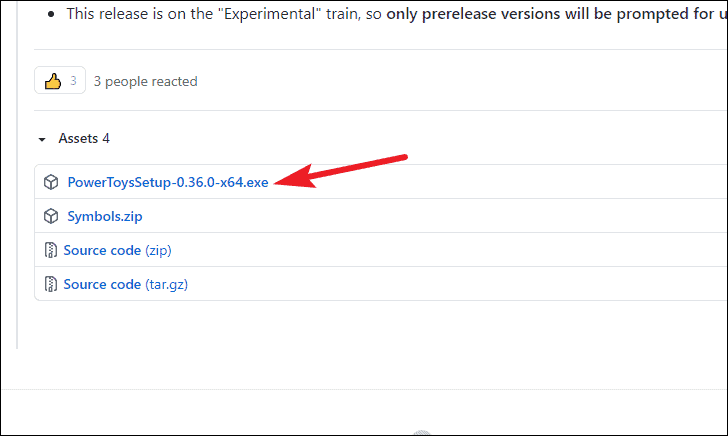Click the package icon beside Symbols.zip
Image resolution: width=728 pixels, height=436 pixels.
coord(50,216)
